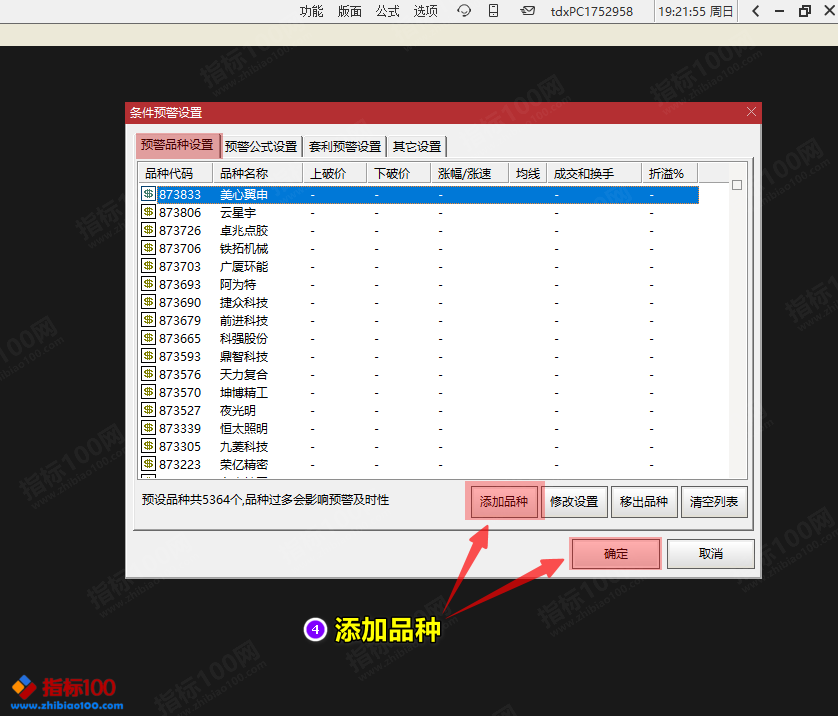
Task: Click the stock icon beside code 873593
Action: point(148,356)
